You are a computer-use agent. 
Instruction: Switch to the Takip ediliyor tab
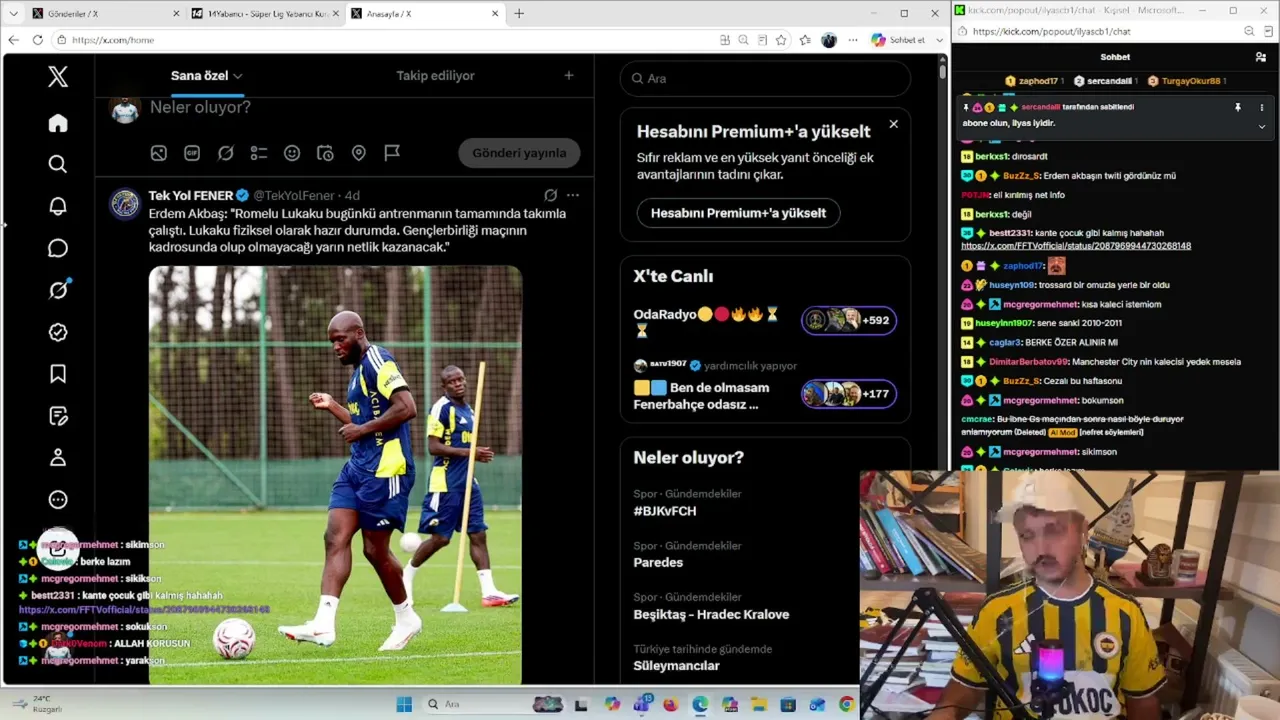coord(435,76)
